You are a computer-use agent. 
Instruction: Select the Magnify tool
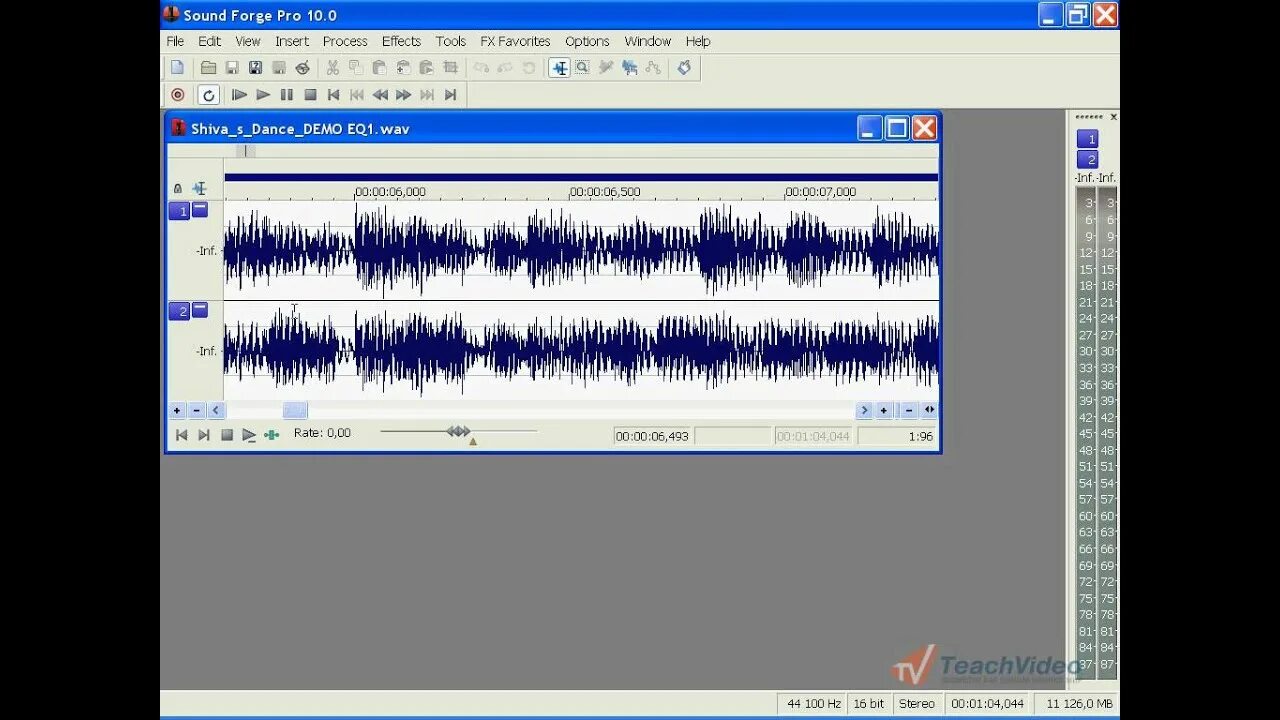tap(582, 68)
